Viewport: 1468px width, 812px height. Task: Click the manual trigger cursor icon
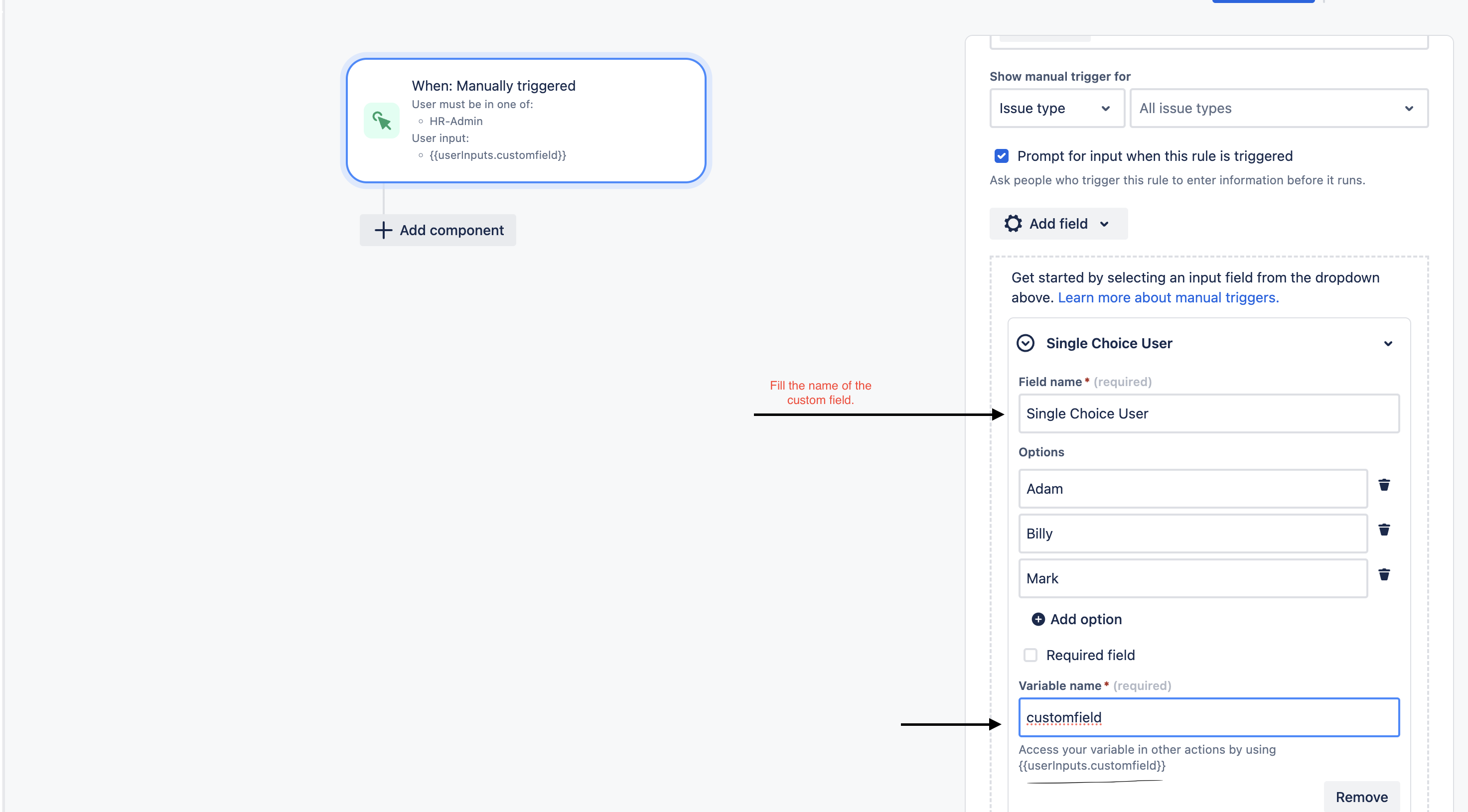(381, 120)
